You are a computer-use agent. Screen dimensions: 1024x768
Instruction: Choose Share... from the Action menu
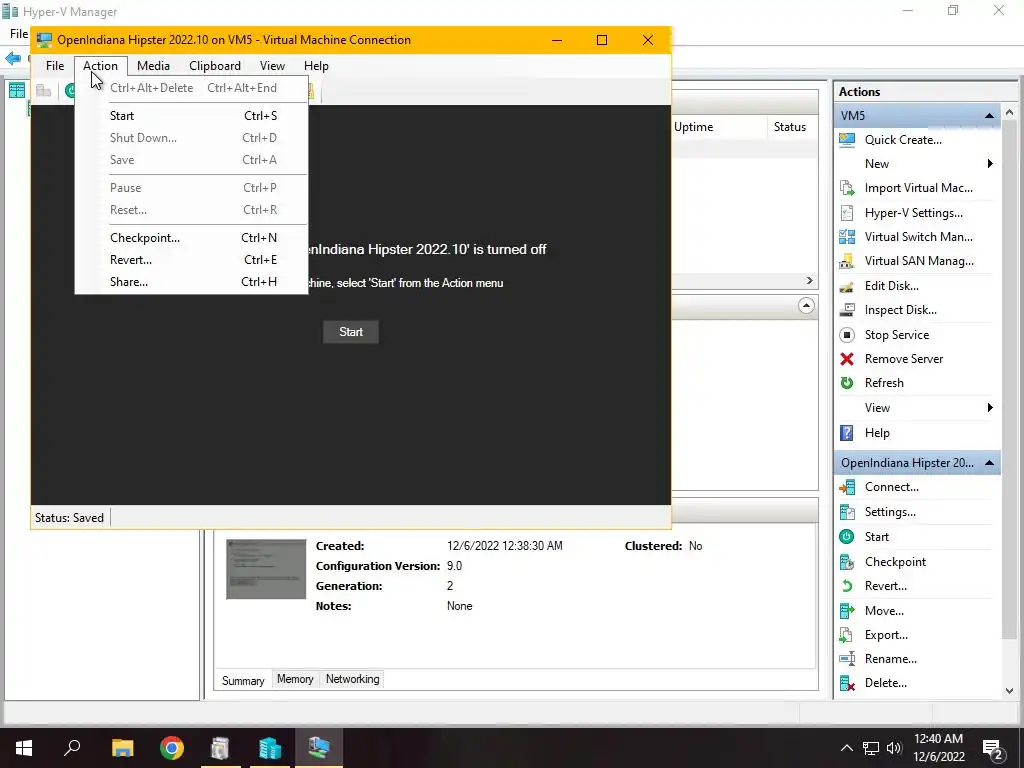pyautogui.click(x=191, y=282)
